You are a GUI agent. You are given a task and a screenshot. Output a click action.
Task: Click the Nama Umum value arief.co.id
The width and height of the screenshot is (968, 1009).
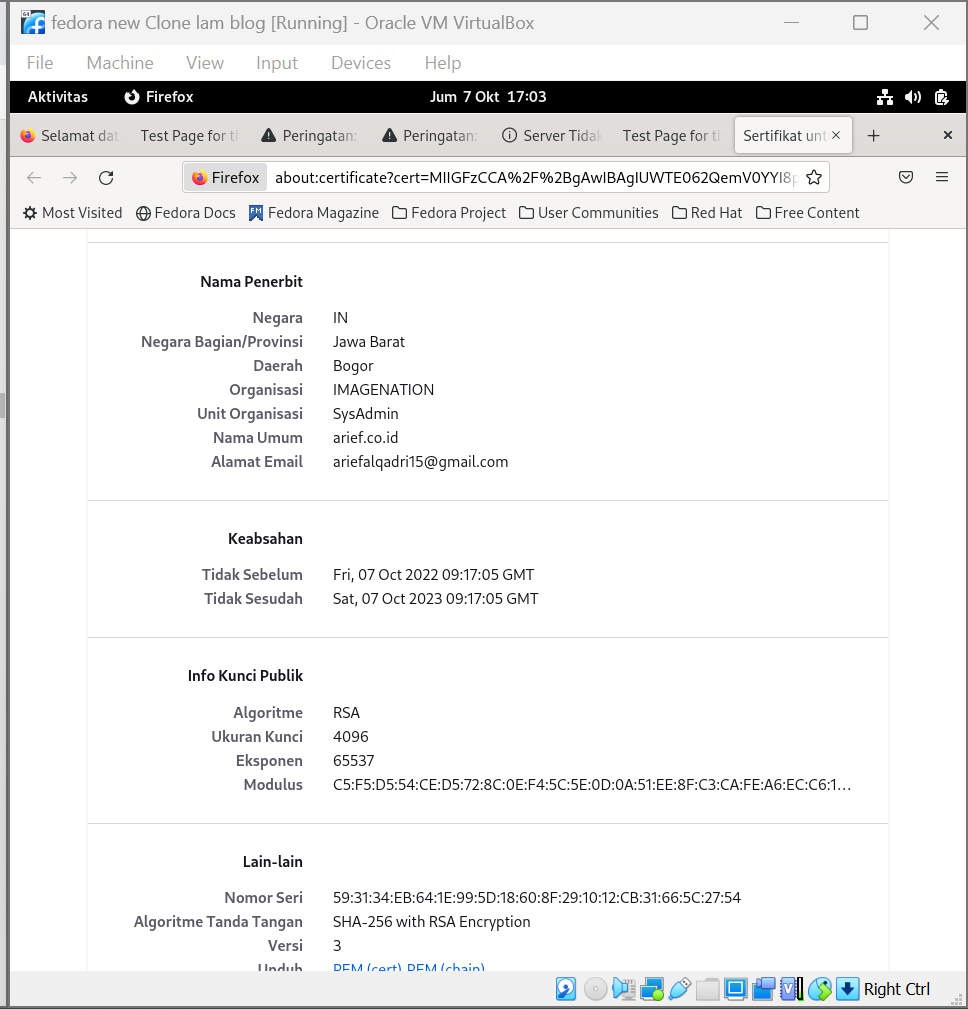(365, 438)
